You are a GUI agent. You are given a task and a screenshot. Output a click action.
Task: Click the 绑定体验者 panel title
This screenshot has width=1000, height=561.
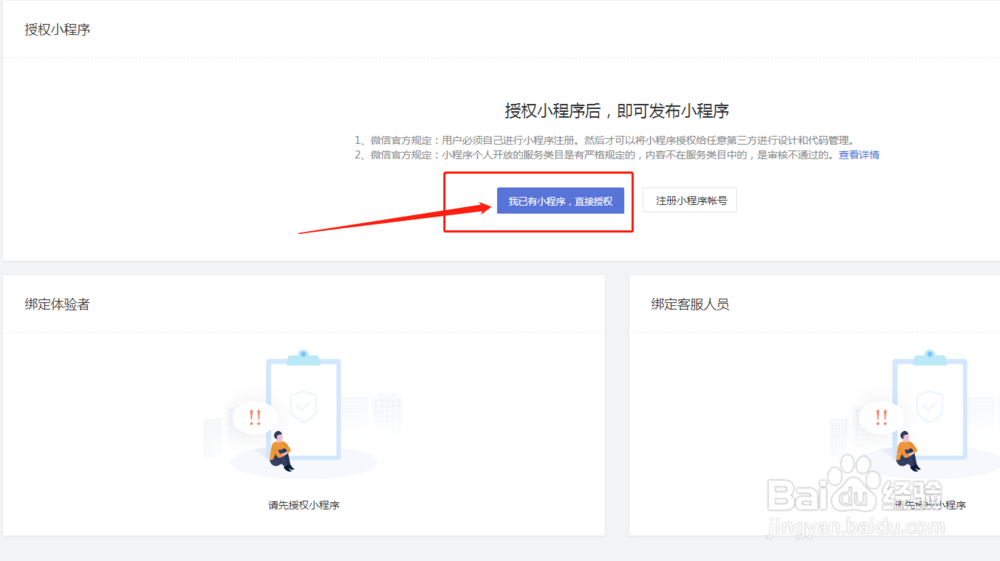57,304
